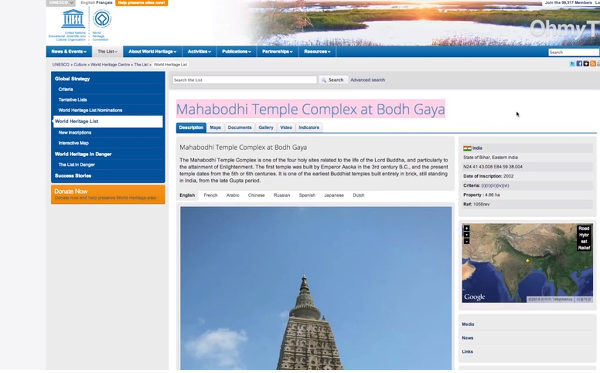This screenshot has height=373, width=600.
Task: Select World Heritage List sidebar item
Action: (x=108, y=121)
